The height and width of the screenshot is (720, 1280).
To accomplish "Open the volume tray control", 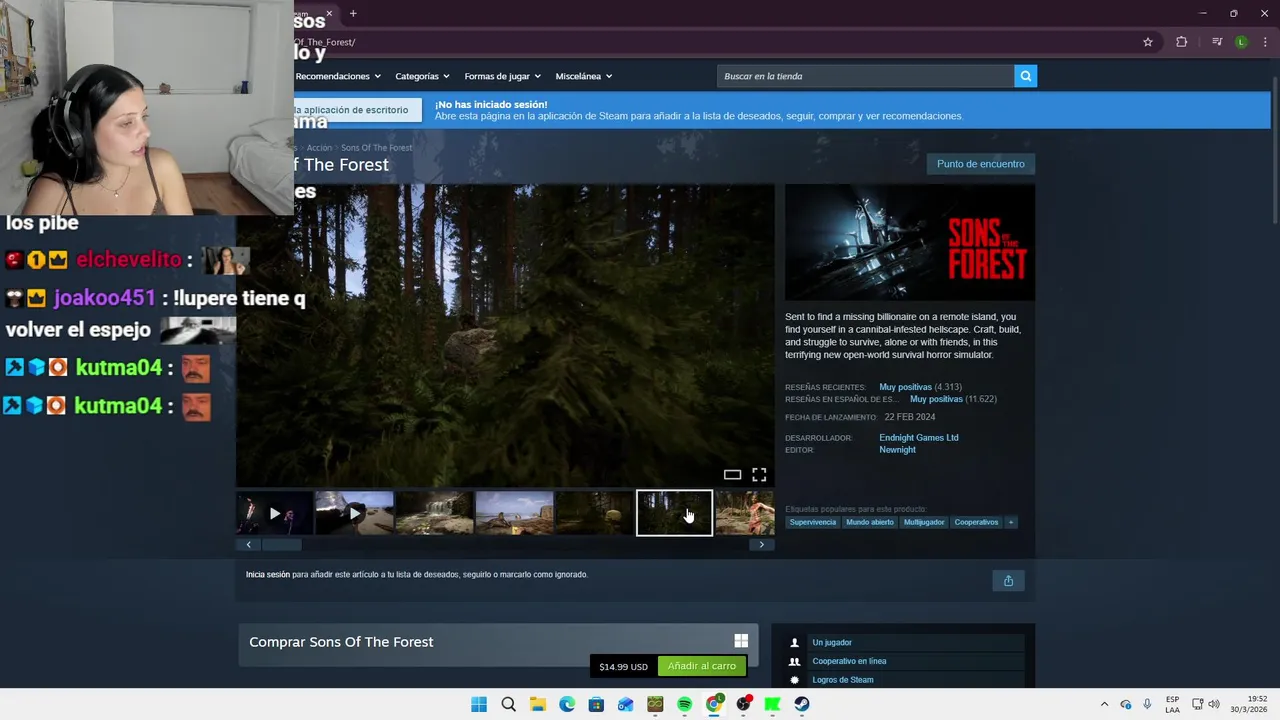I will (x=1214, y=704).
